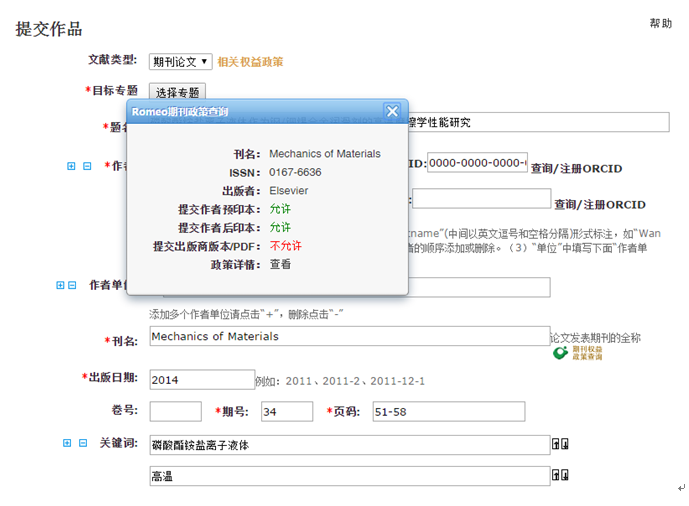Click the plus icon to add an author row
The width and height of the screenshot is (689, 506).
71,166
